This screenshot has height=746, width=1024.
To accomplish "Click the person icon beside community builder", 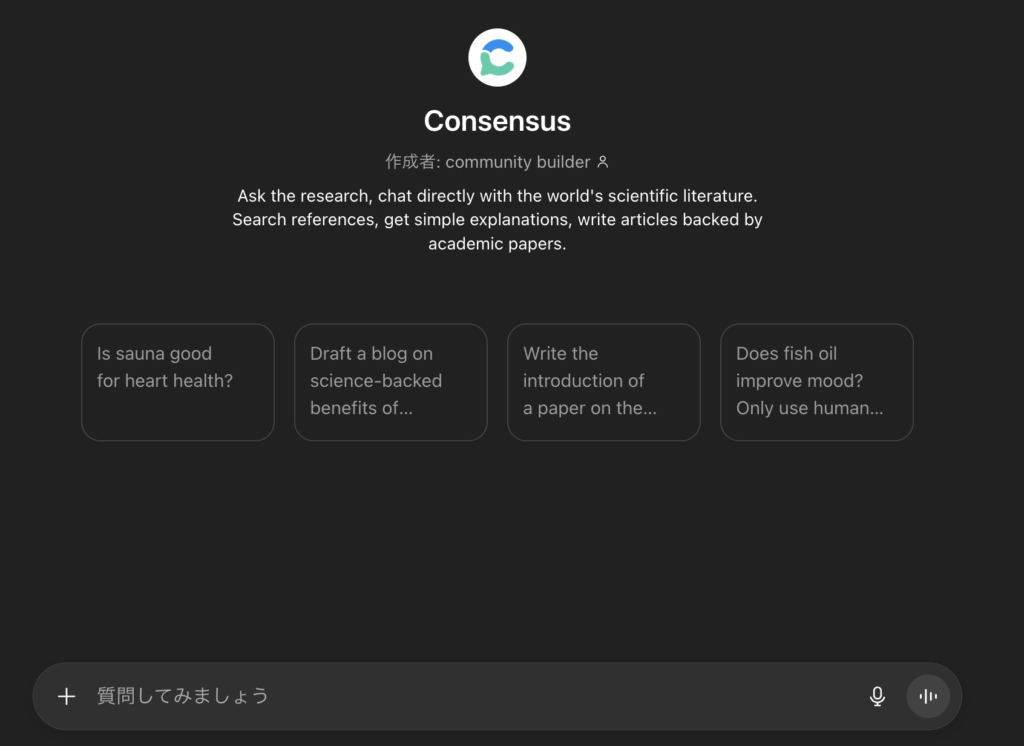I will [x=602, y=162].
